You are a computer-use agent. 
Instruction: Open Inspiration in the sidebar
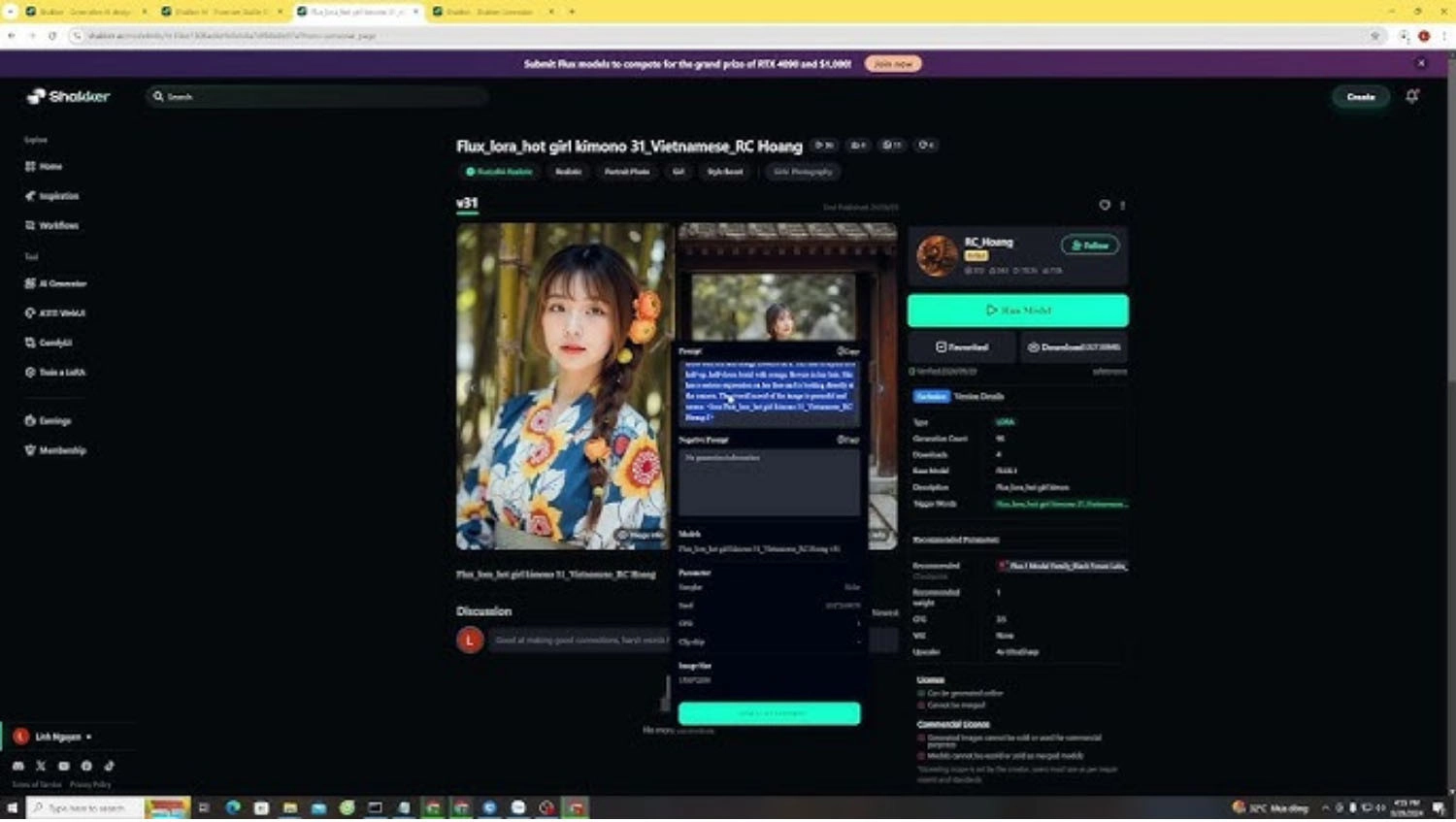[x=52, y=196]
